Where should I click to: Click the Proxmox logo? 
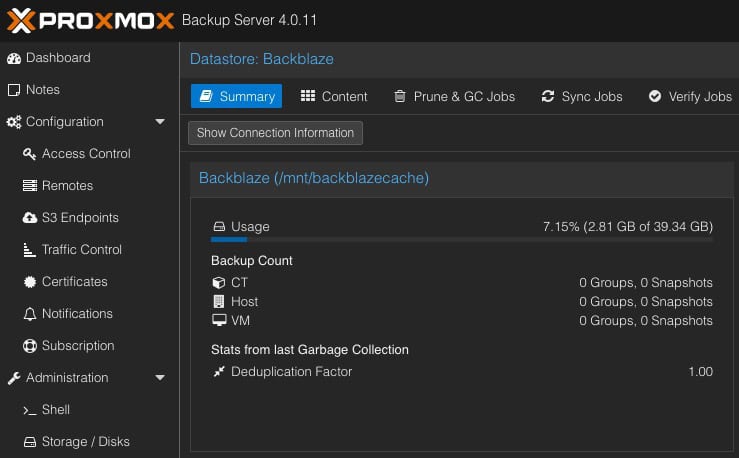click(90, 21)
